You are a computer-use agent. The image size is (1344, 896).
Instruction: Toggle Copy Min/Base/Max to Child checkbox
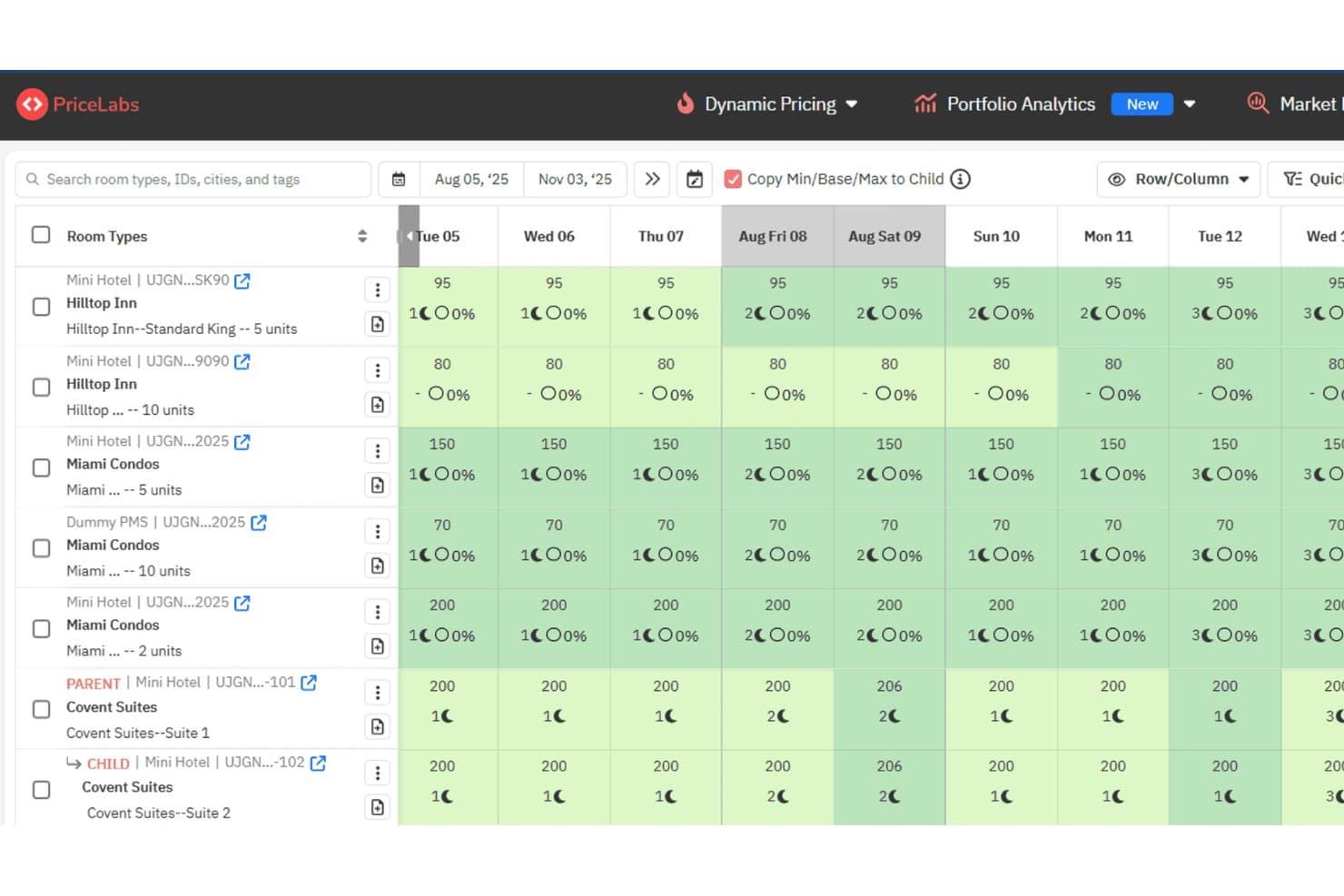tap(733, 179)
